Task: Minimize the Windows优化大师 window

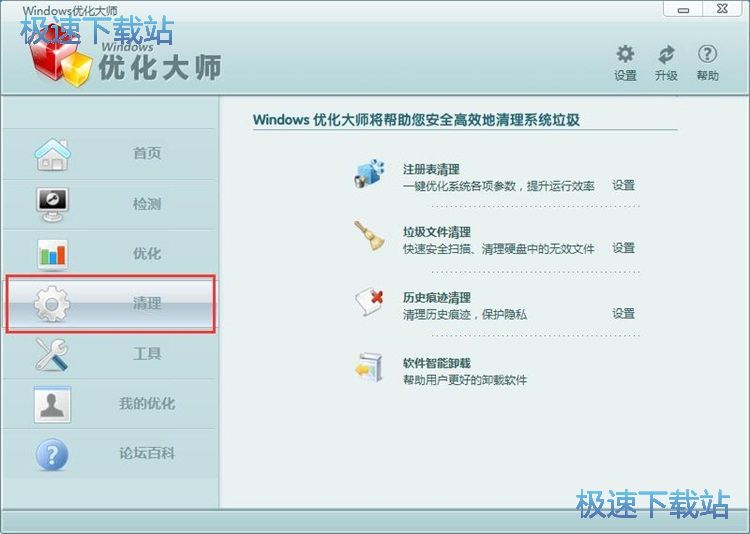Action: 684,9
